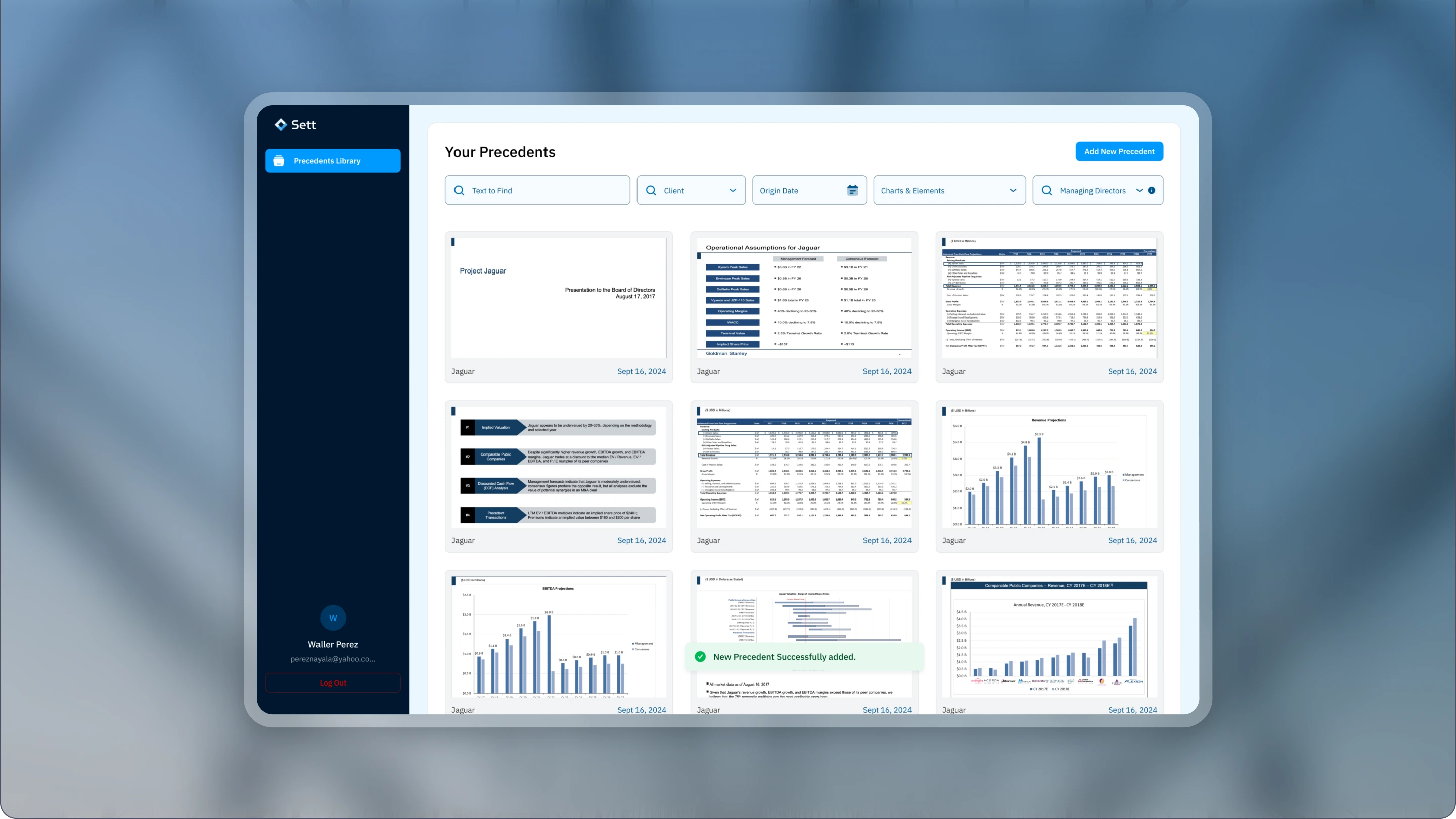
Task: Expand the Managing Directors dropdown arrow
Action: [x=1140, y=191]
